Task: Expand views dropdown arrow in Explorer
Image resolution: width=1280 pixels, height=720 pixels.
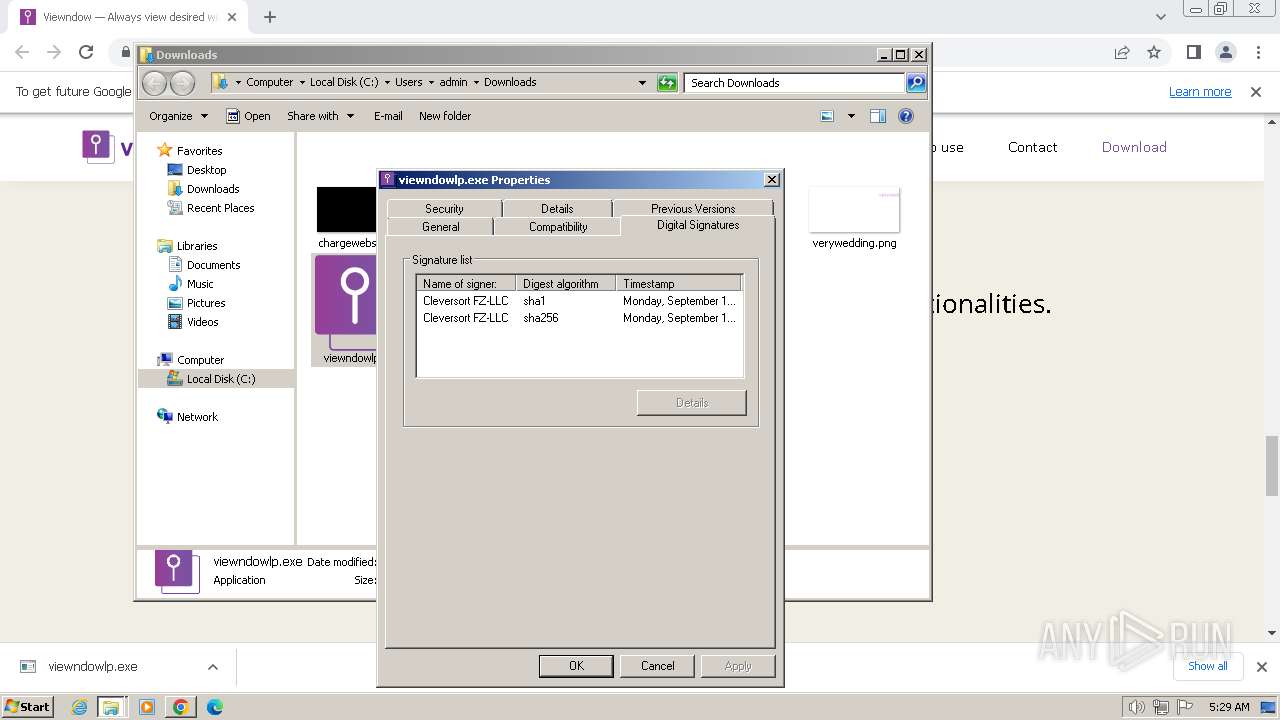Action: [x=851, y=116]
